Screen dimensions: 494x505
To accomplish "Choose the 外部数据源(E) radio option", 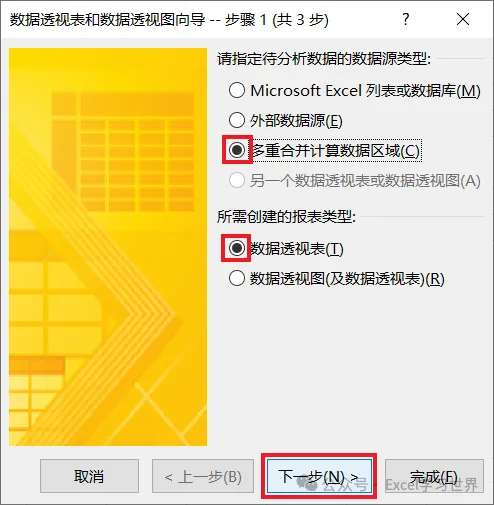I will point(237,120).
